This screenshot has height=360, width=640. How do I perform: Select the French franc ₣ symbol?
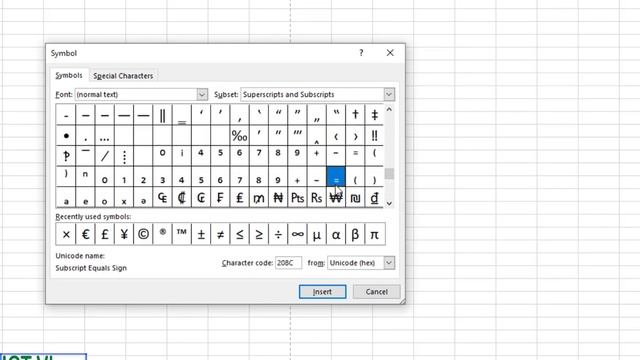pos(220,198)
